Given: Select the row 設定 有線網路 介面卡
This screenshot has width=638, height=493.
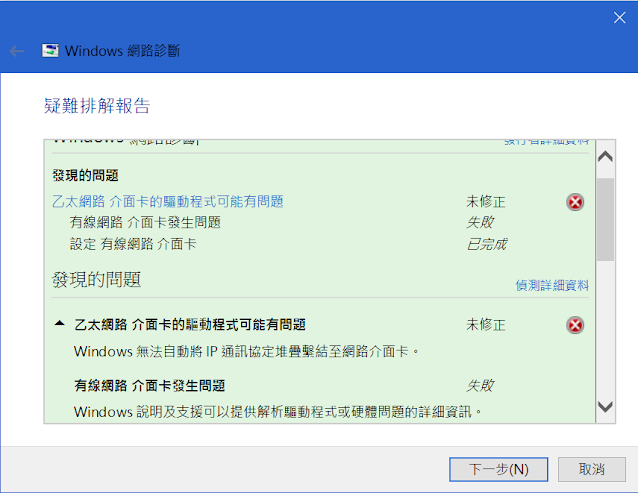Looking at the screenshot, I should [133, 244].
